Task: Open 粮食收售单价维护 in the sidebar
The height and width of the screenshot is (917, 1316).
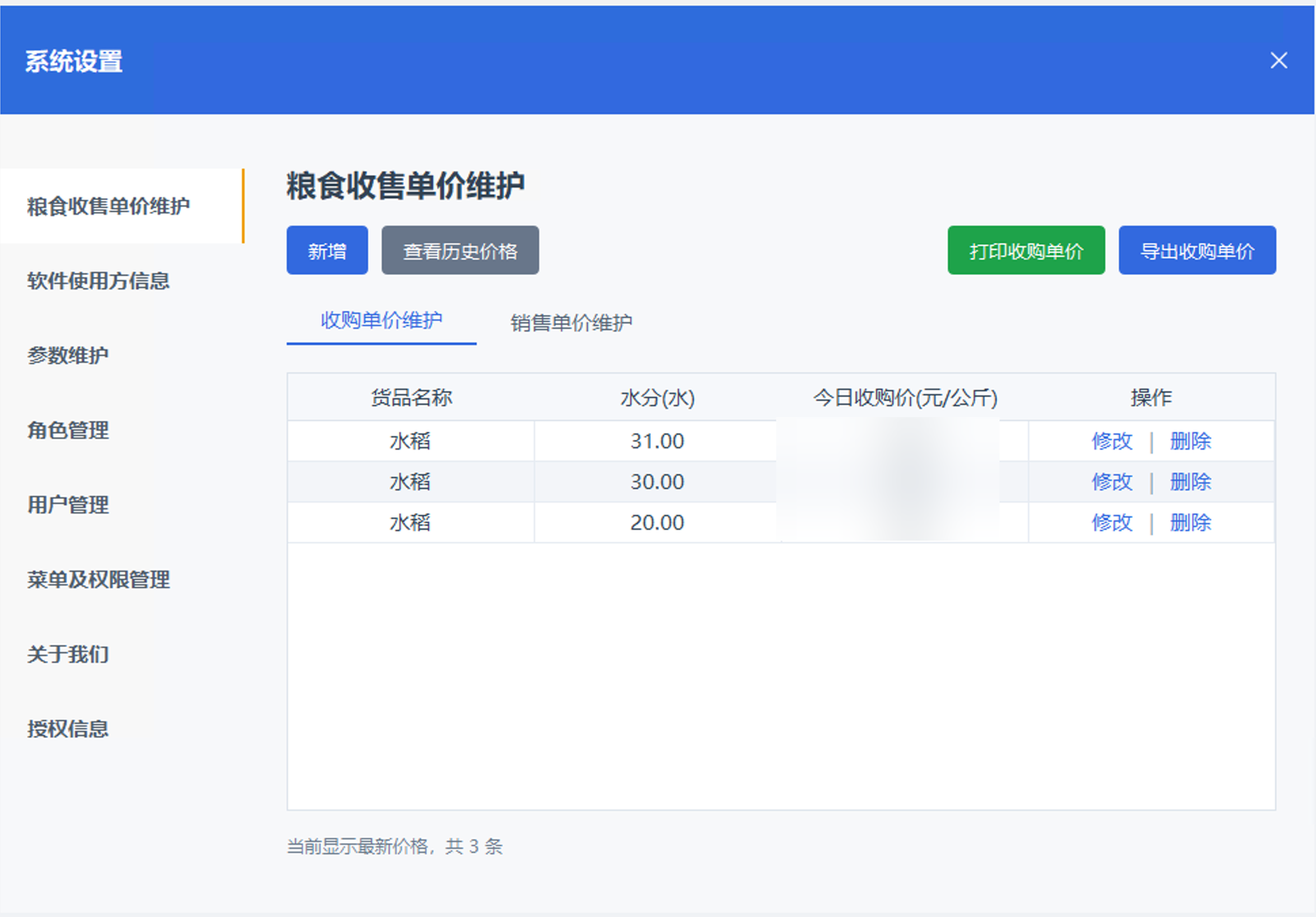Action: click(122, 206)
